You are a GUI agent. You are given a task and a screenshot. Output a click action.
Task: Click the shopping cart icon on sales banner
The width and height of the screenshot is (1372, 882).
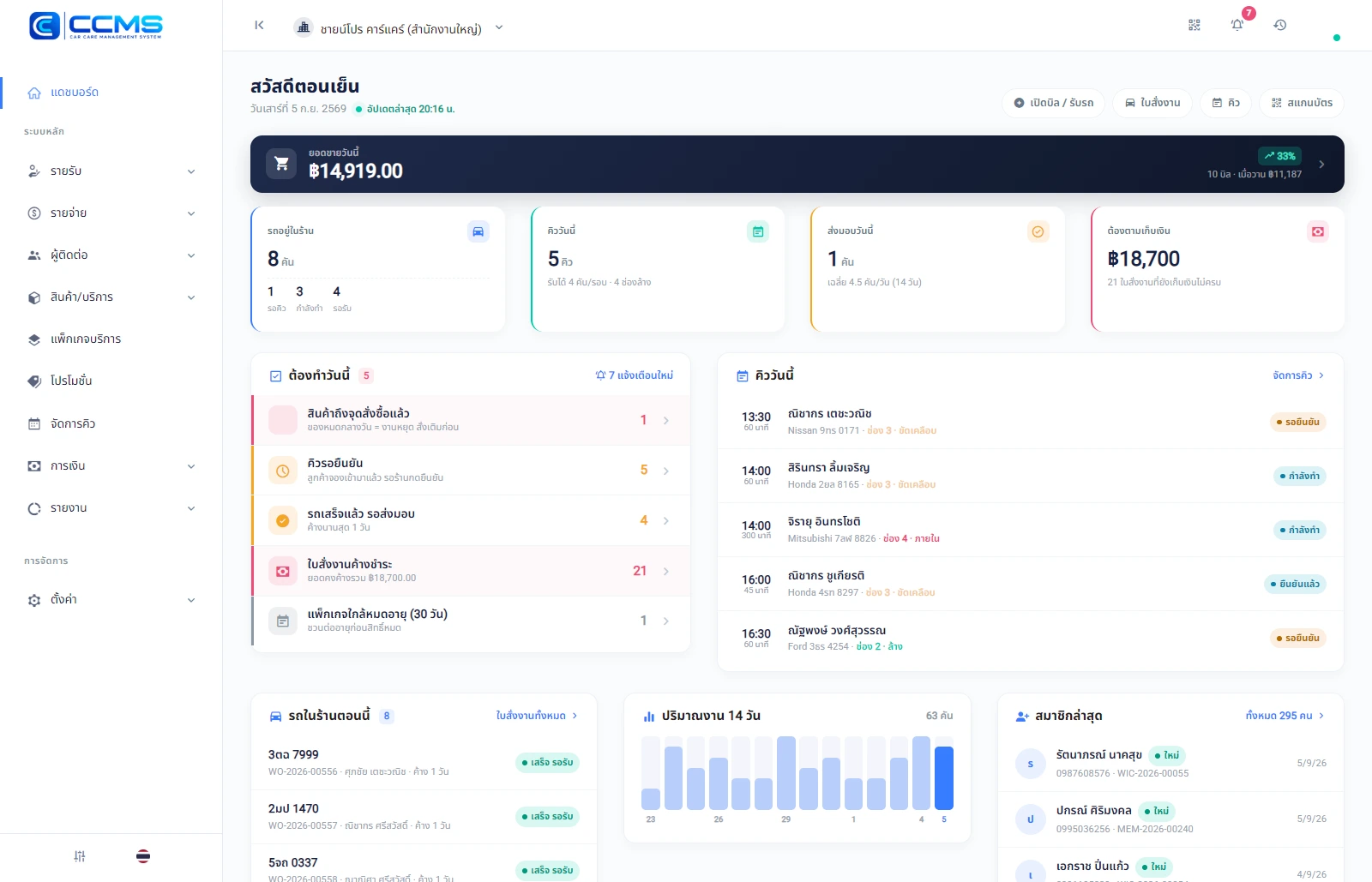tap(281, 164)
